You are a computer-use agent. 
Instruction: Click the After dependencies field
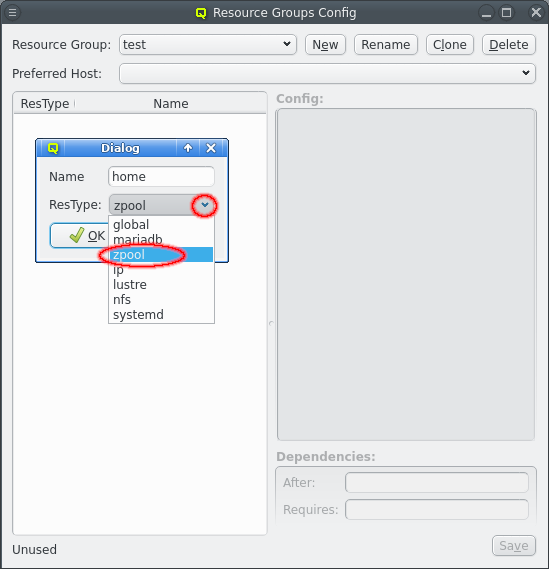[437, 483]
